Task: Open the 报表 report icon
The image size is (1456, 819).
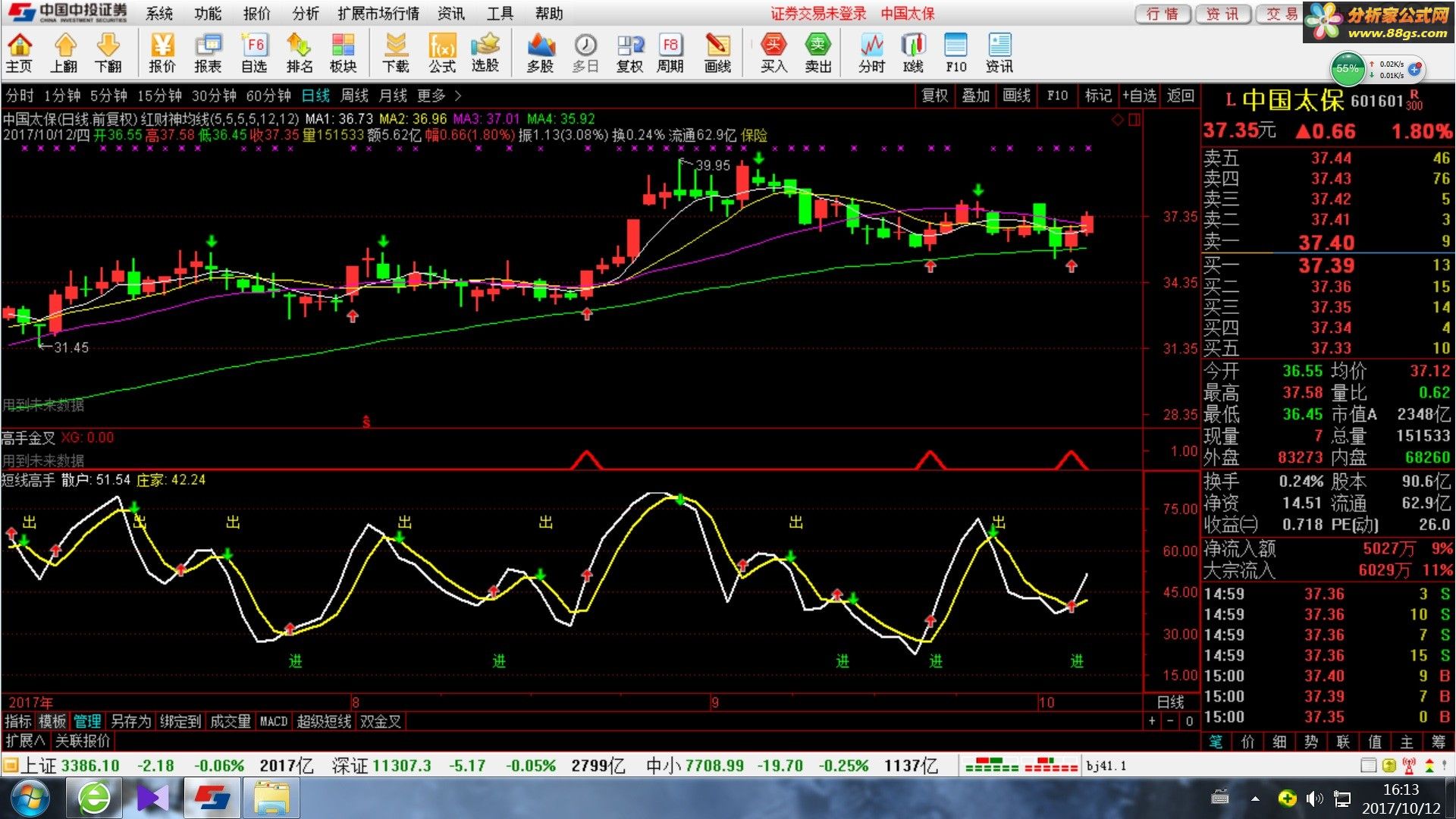Action: pos(208,53)
